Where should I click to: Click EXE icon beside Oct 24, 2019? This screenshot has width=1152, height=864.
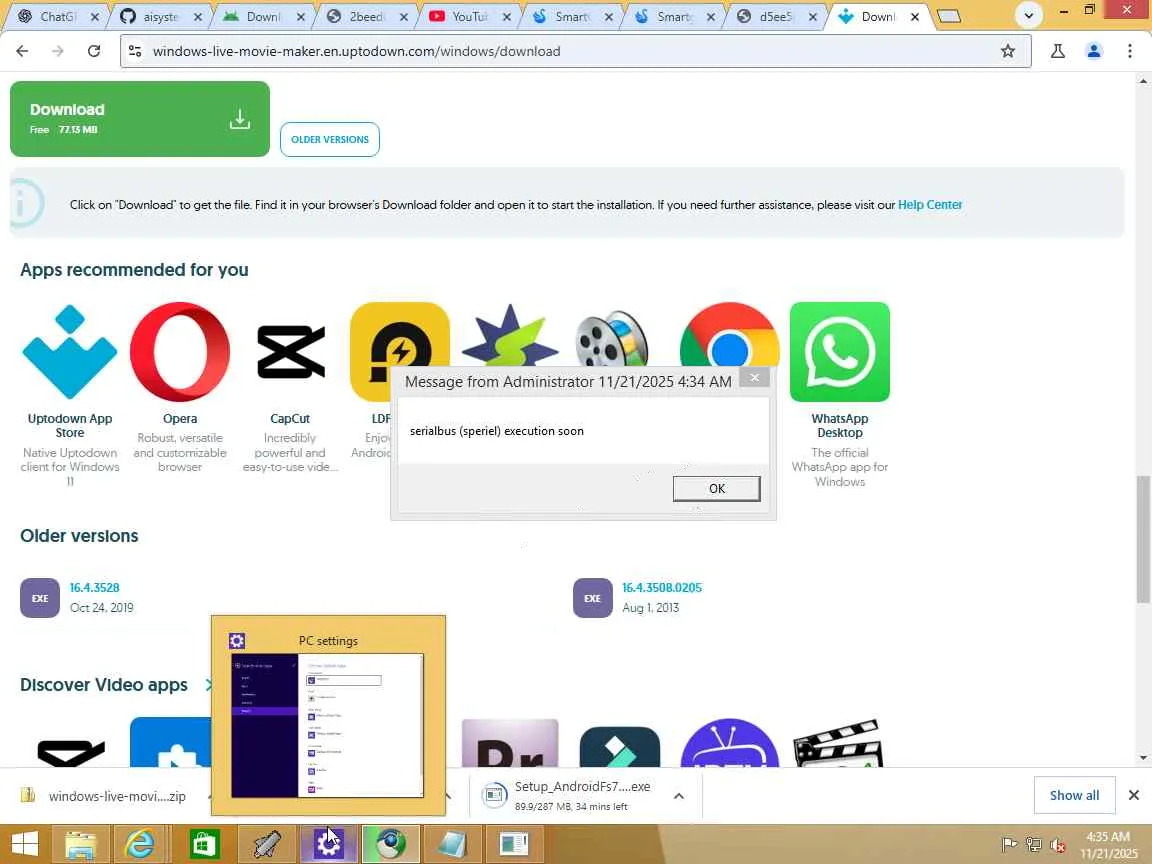click(40, 598)
